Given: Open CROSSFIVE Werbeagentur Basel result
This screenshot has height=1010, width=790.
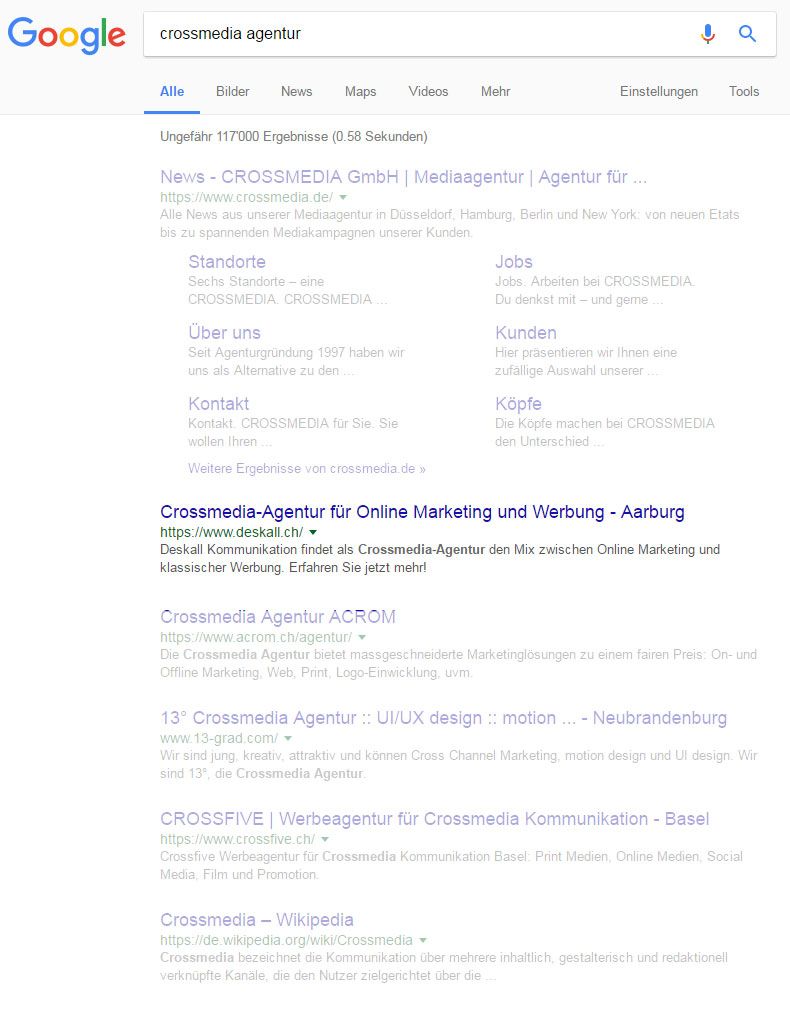Looking at the screenshot, I should coord(434,819).
